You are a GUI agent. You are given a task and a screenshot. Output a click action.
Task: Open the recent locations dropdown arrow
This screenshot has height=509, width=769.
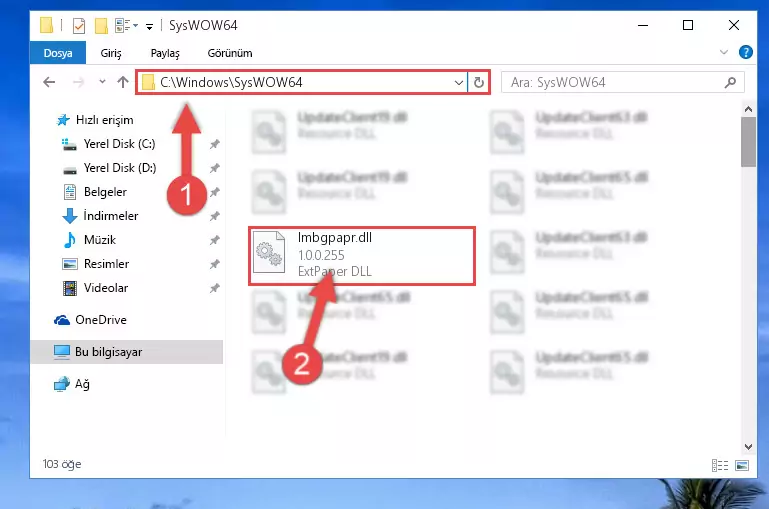tap(102, 81)
